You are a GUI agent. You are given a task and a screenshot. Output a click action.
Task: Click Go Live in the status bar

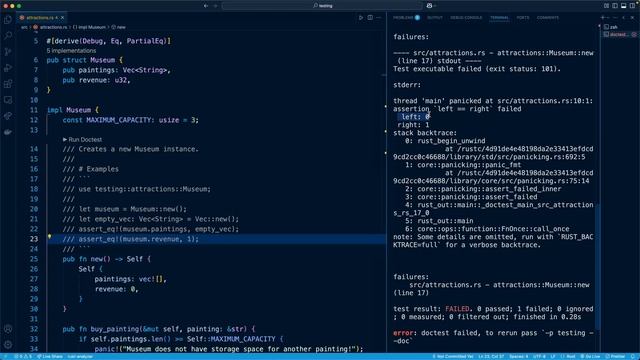point(590,356)
